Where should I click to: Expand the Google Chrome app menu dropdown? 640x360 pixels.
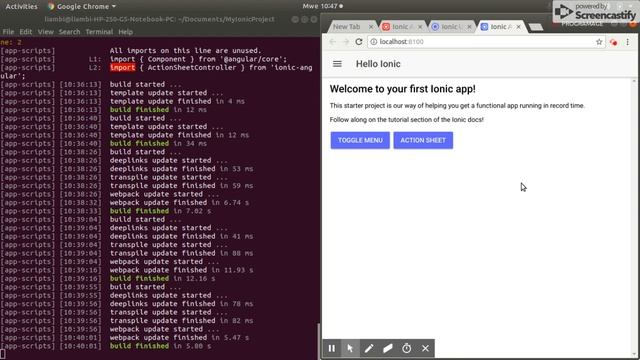[x=82, y=7]
